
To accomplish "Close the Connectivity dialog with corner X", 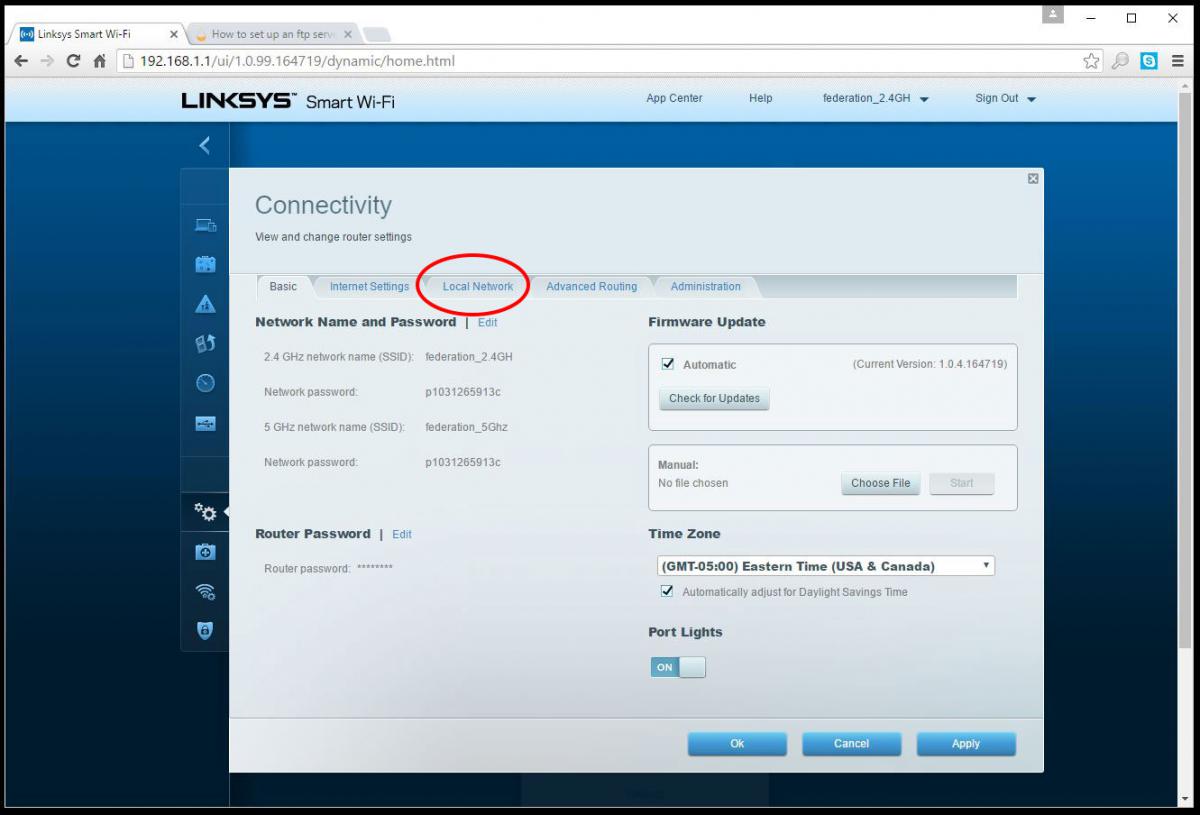I will [1033, 178].
